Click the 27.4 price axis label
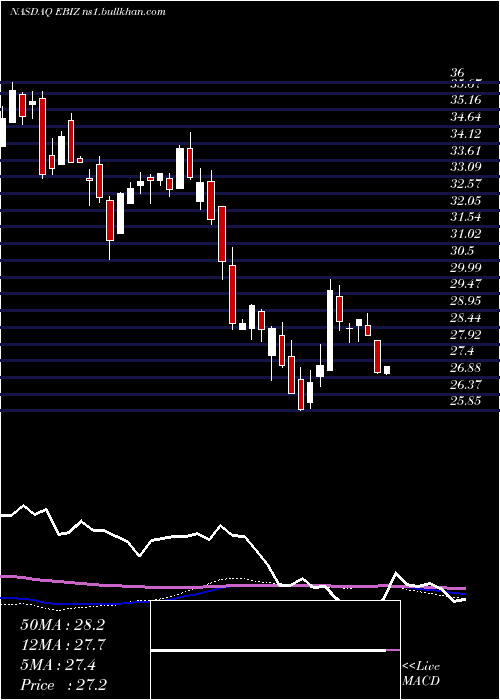Image resolution: width=500 pixels, height=700 pixels. coord(462,351)
